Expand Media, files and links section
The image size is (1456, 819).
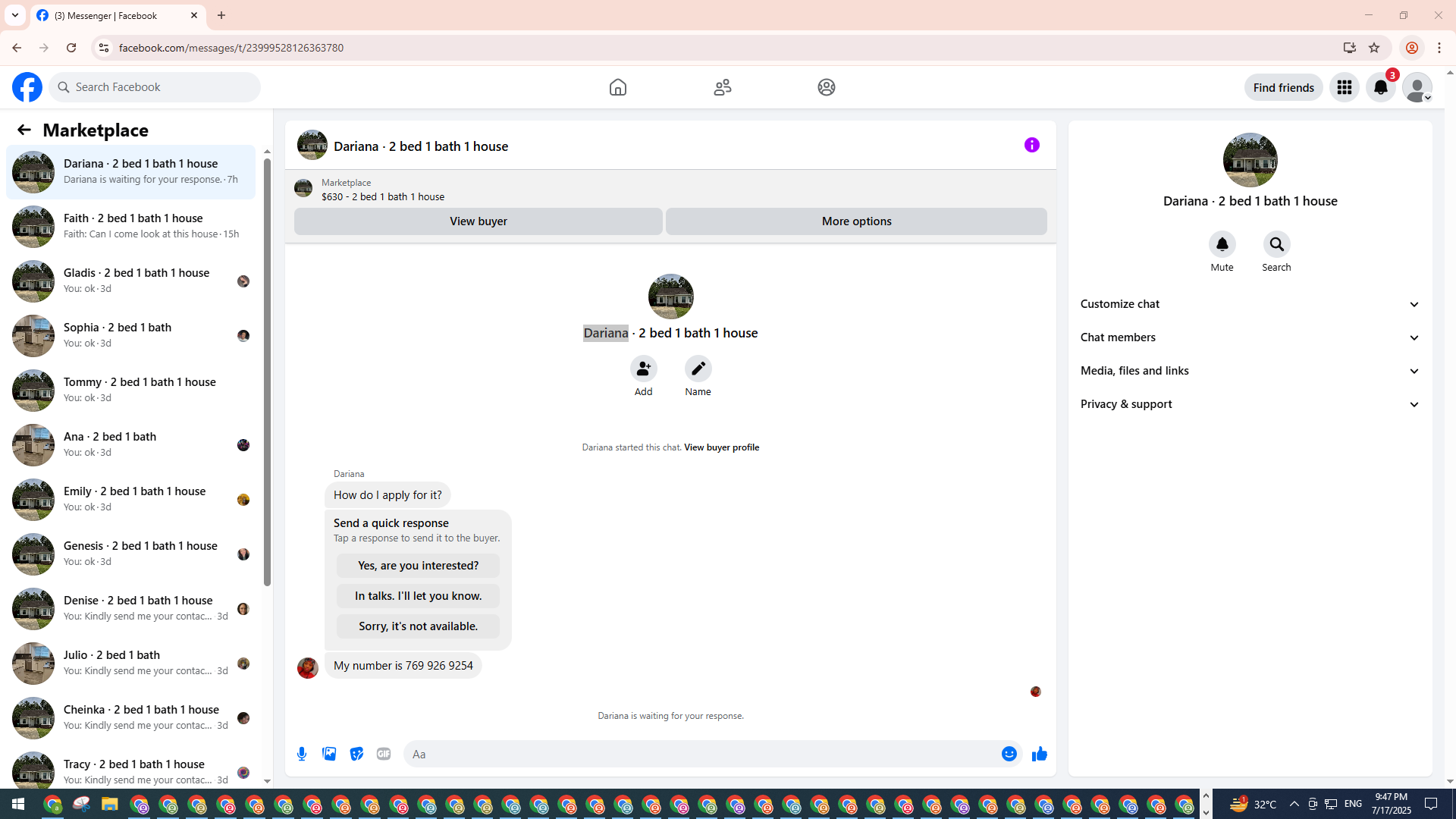click(1250, 371)
